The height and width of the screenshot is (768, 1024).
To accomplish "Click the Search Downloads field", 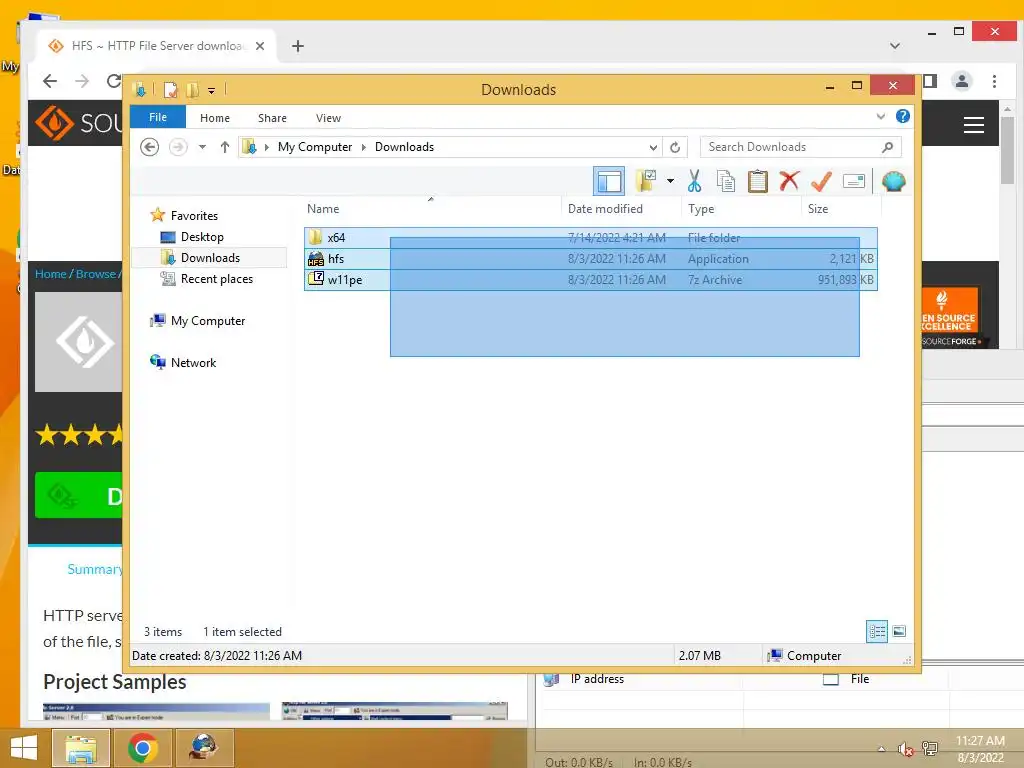I will [x=800, y=147].
